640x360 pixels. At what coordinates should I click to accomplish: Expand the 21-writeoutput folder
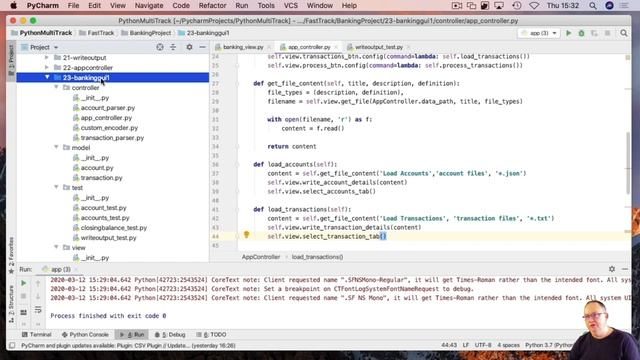[x=47, y=58]
